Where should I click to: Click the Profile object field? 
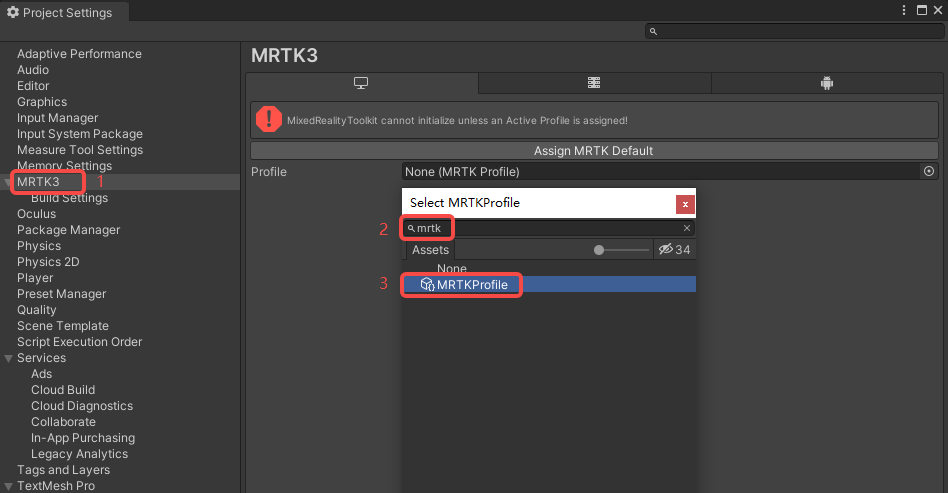661,172
